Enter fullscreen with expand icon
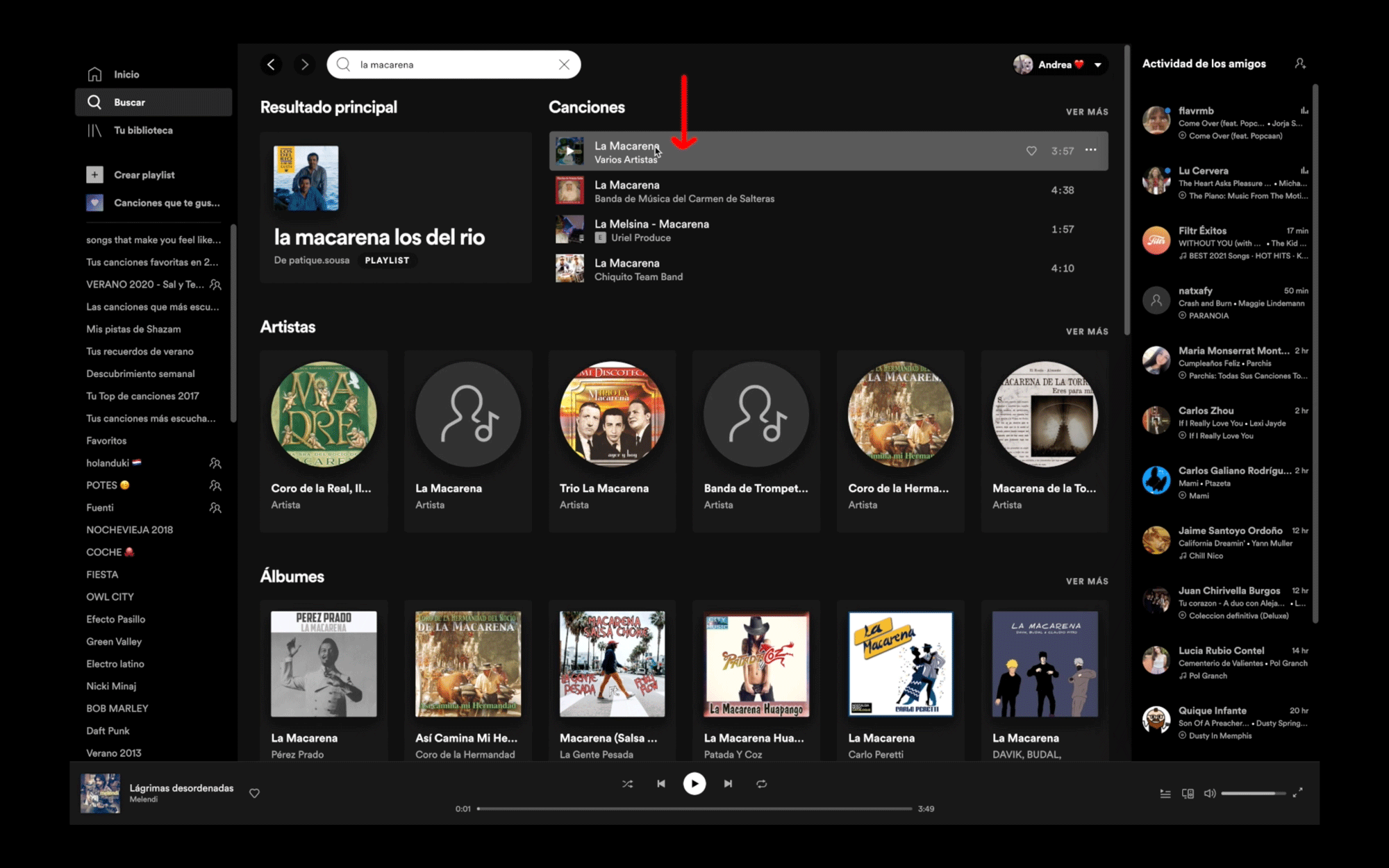The width and height of the screenshot is (1389, 868). click(x=1297, y=793)
